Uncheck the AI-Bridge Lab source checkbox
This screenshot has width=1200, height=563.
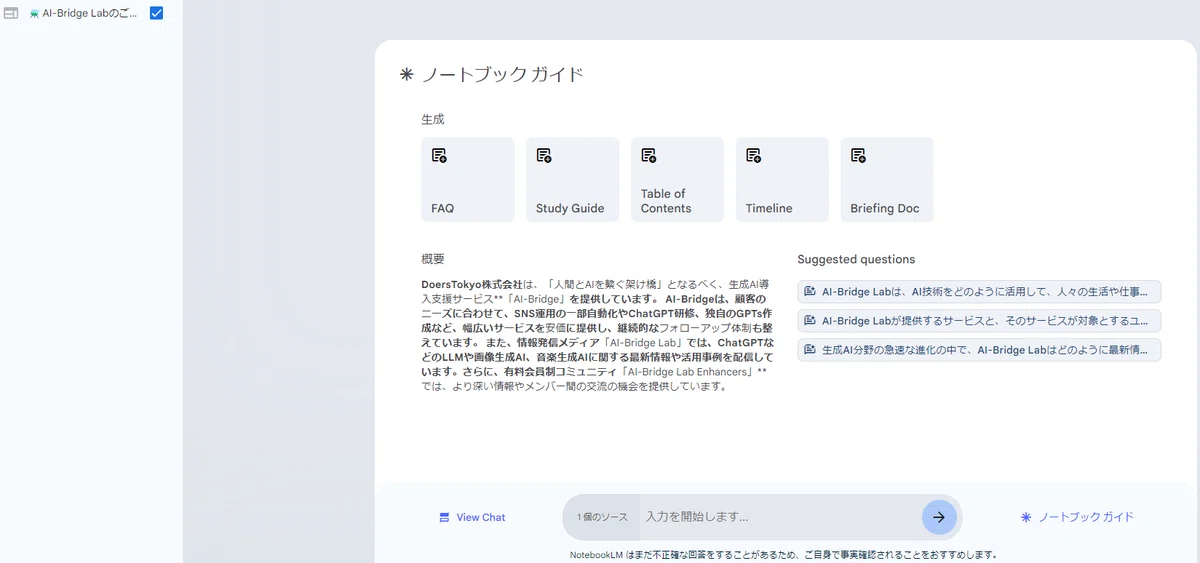coord(156,13)
